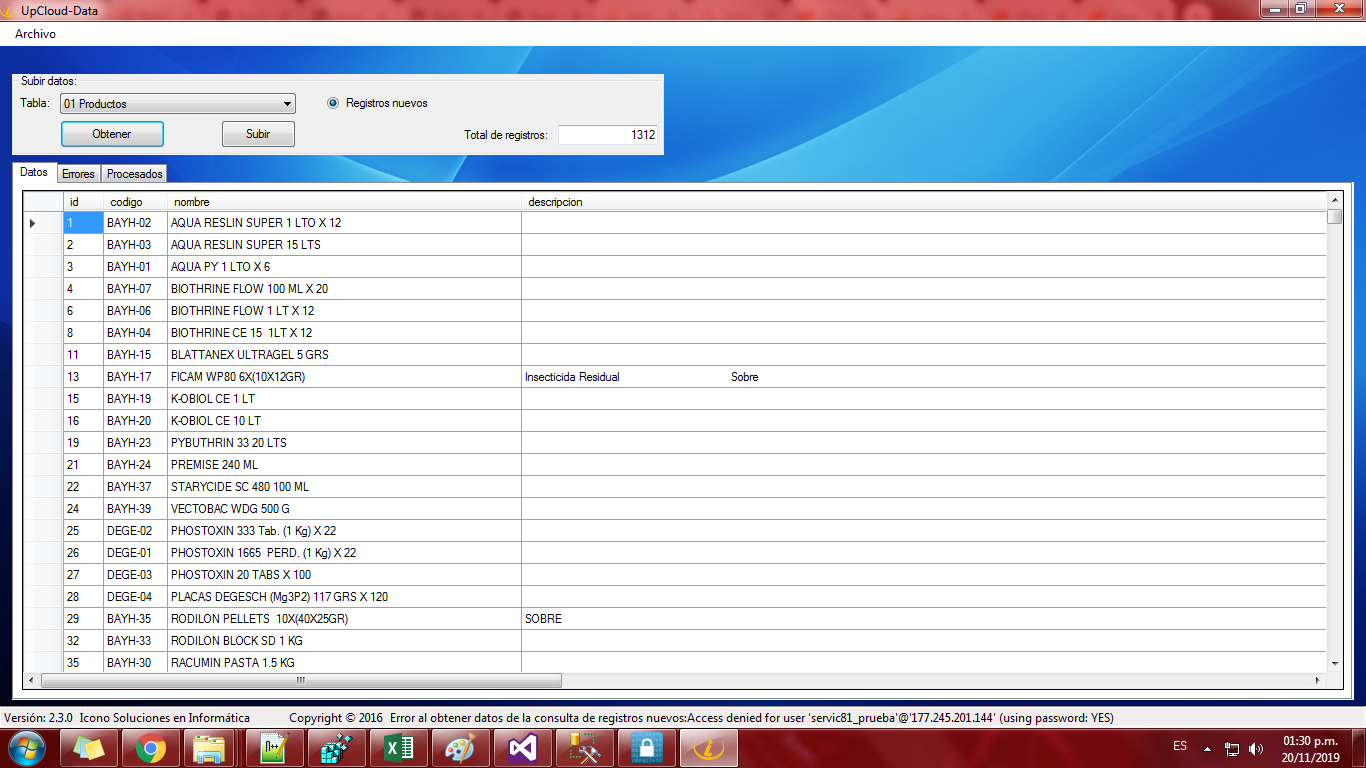Show hidden system tray icons
The height and width of the screenshot is (768, 1366).
coord(1207,748)
